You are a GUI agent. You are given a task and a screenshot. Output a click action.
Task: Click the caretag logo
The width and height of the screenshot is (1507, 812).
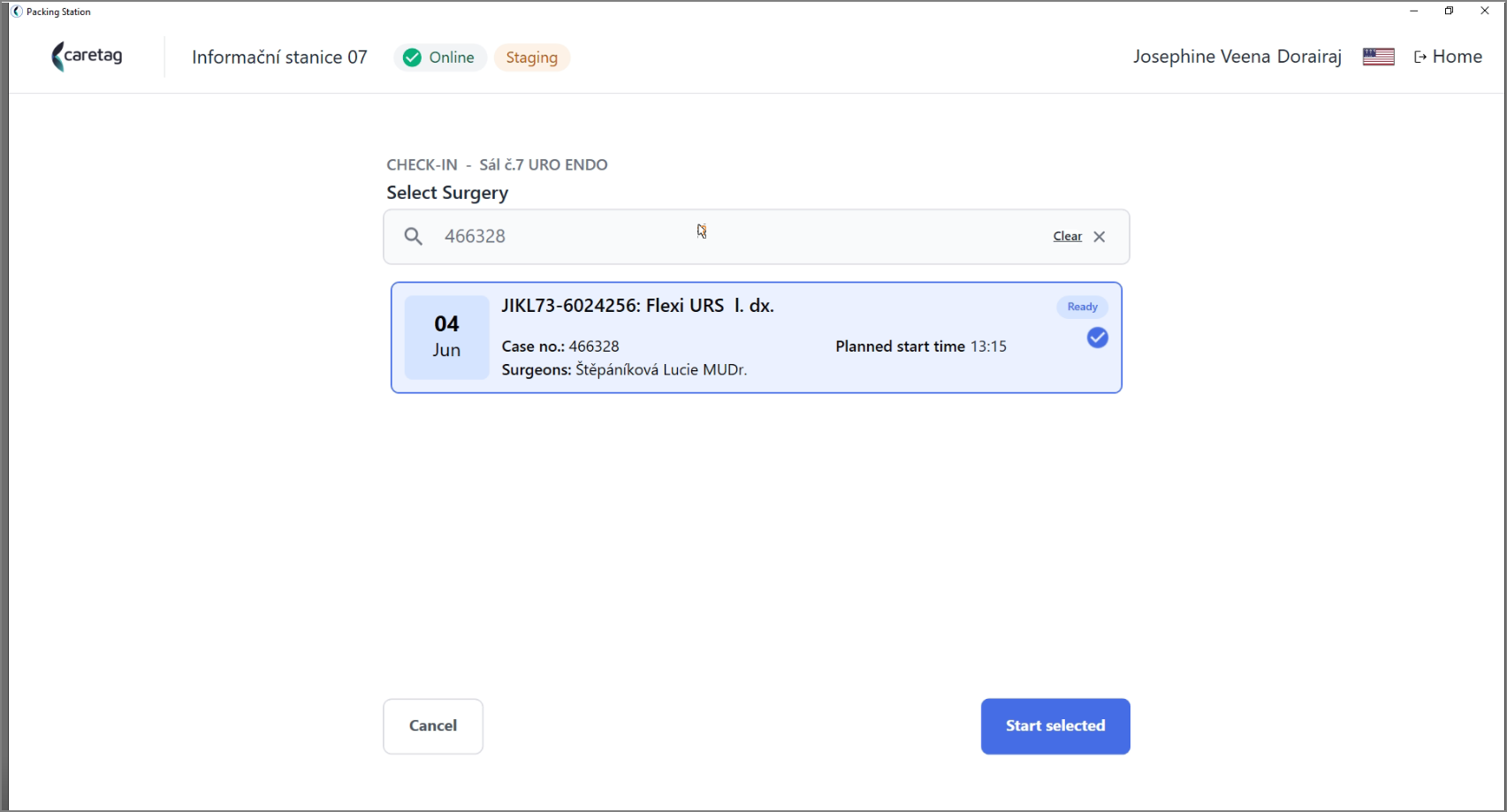87,57
